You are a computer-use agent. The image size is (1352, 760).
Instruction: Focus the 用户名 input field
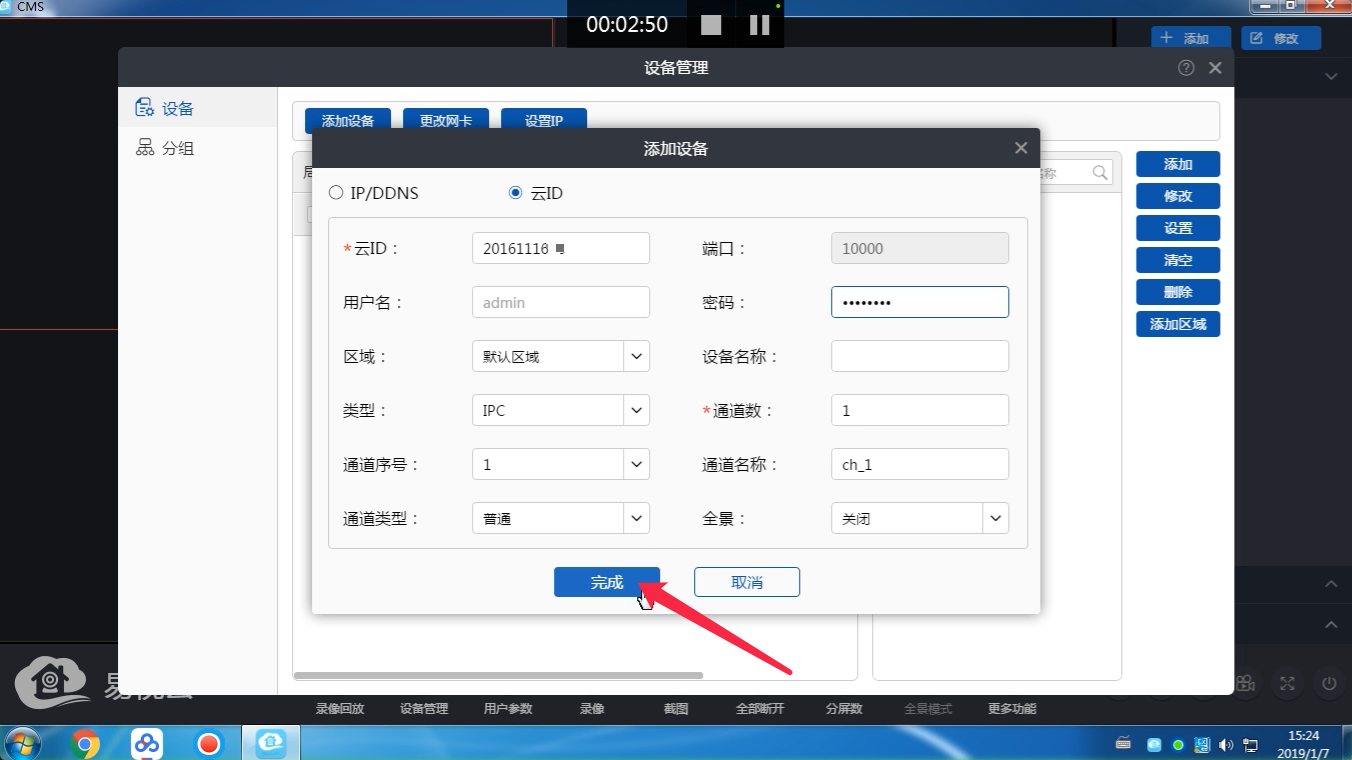(561, 302)
